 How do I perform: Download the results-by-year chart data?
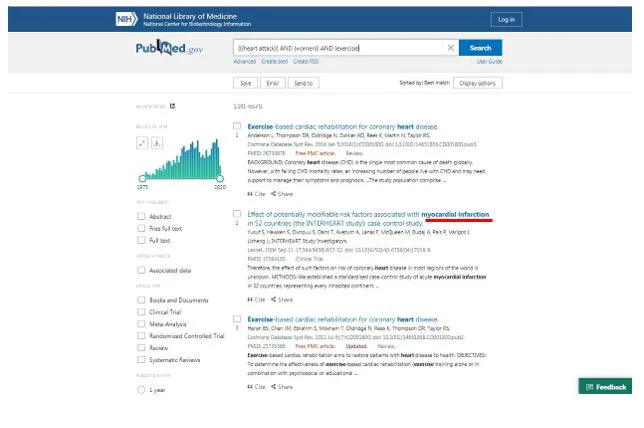[x=157, y=143]
